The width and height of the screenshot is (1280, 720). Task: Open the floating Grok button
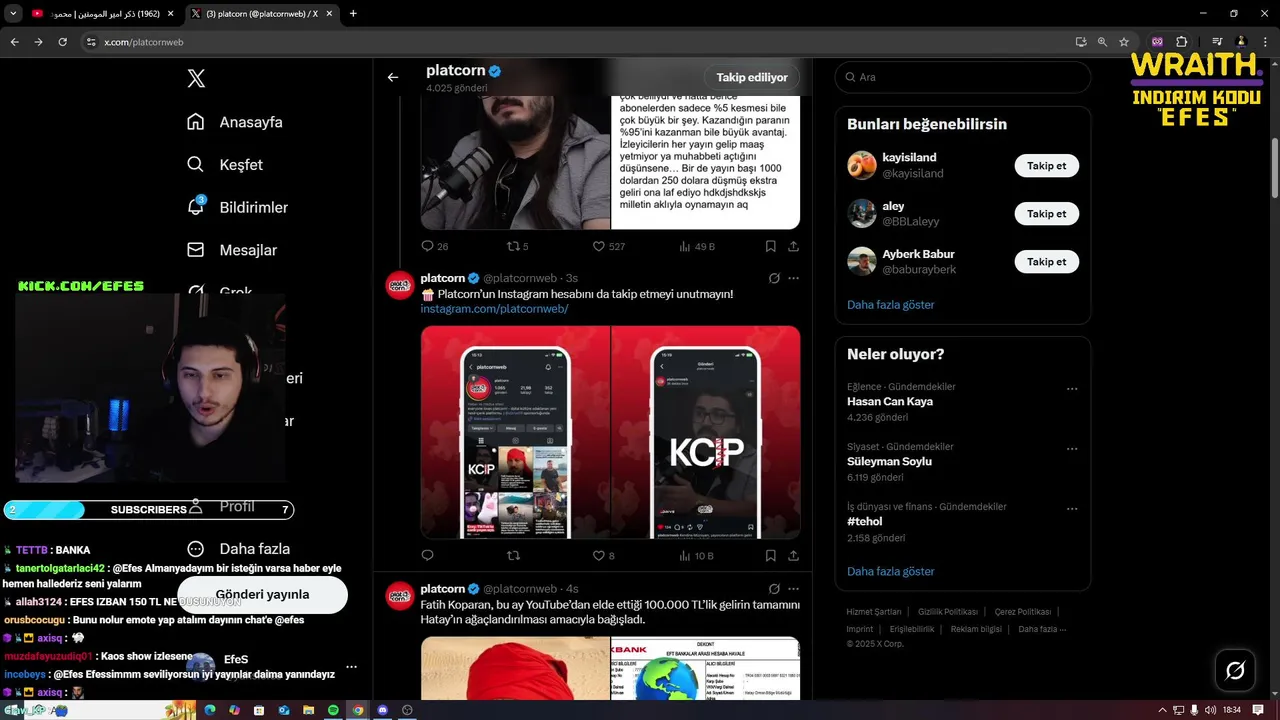1235,670
